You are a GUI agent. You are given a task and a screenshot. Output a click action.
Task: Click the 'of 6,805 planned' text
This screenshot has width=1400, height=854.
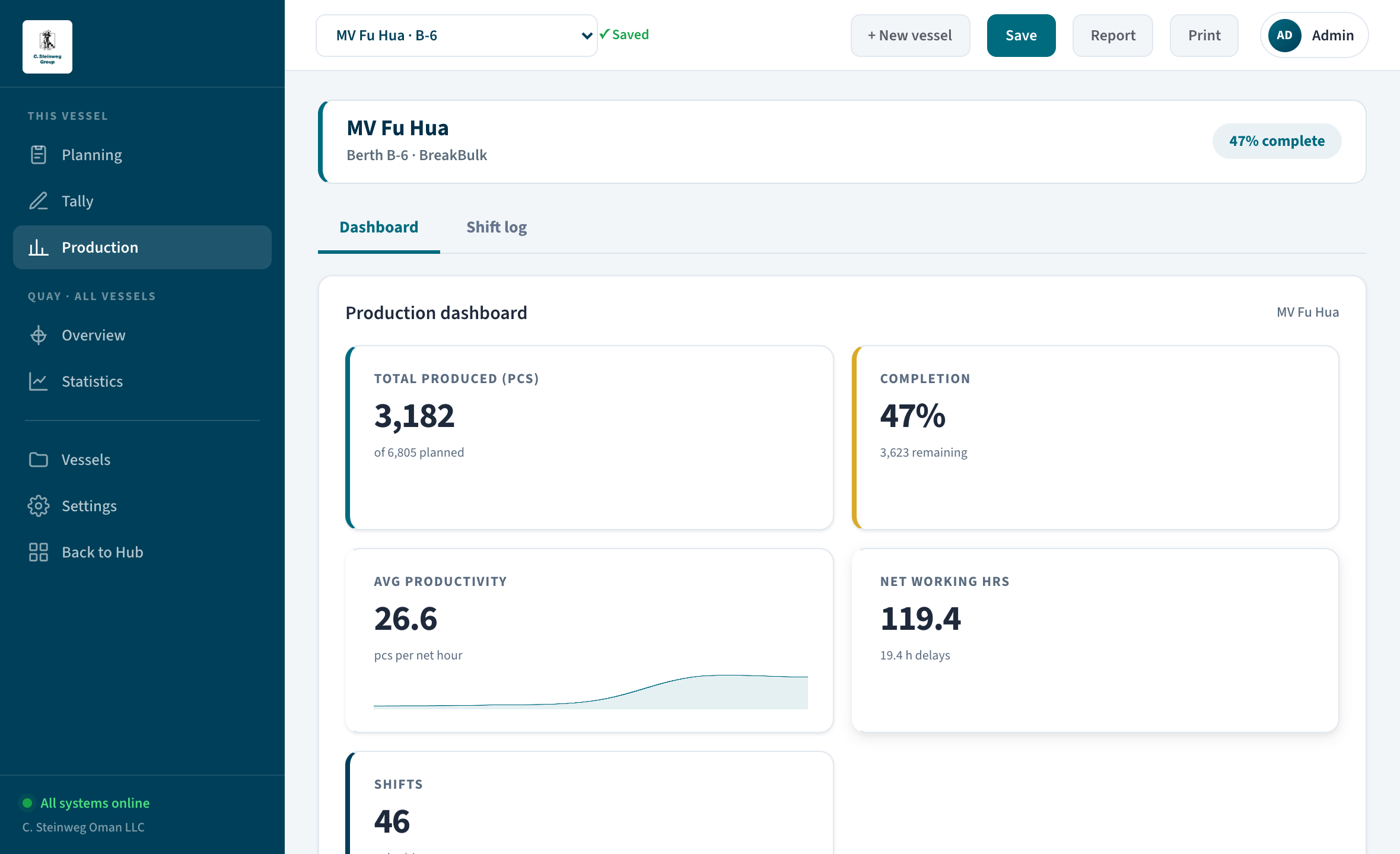[x=419, y=453]
